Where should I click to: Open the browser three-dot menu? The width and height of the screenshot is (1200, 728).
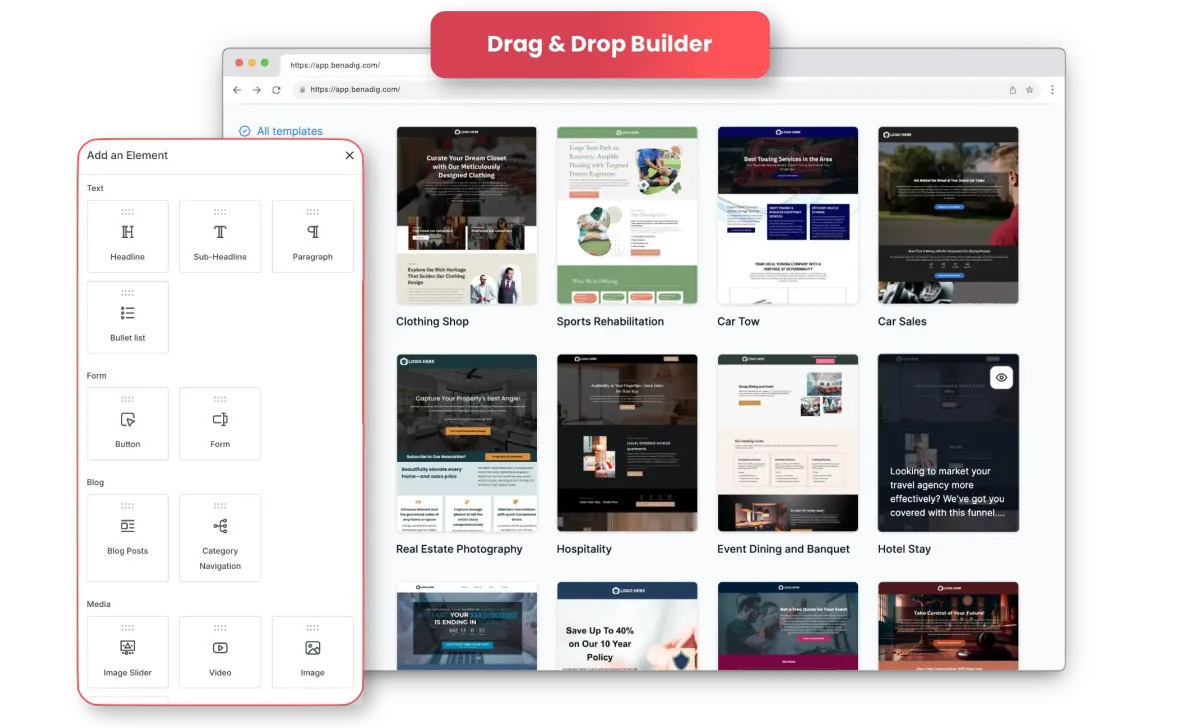point(1051,90)
